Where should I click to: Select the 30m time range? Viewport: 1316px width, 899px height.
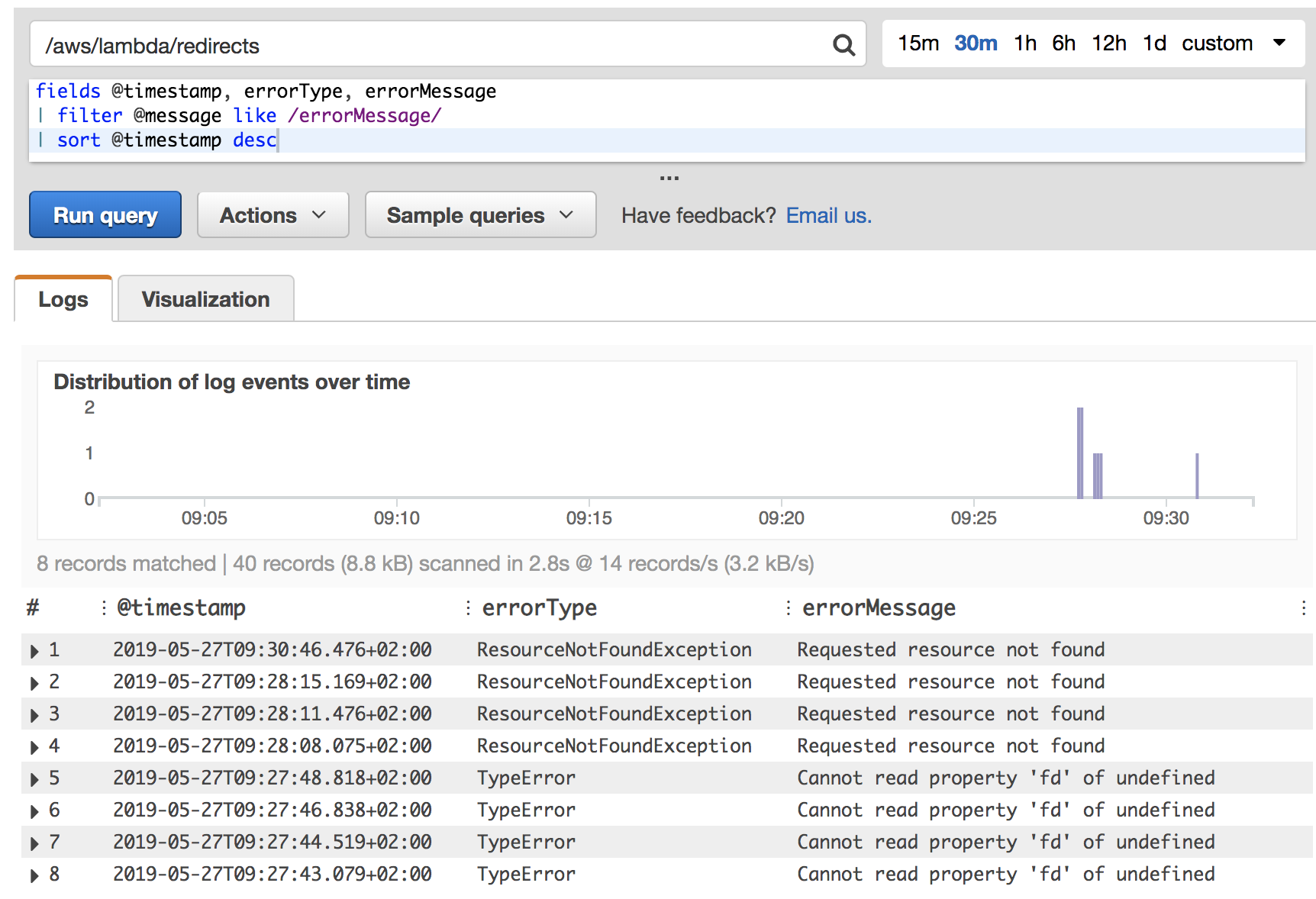coord(976,43)
